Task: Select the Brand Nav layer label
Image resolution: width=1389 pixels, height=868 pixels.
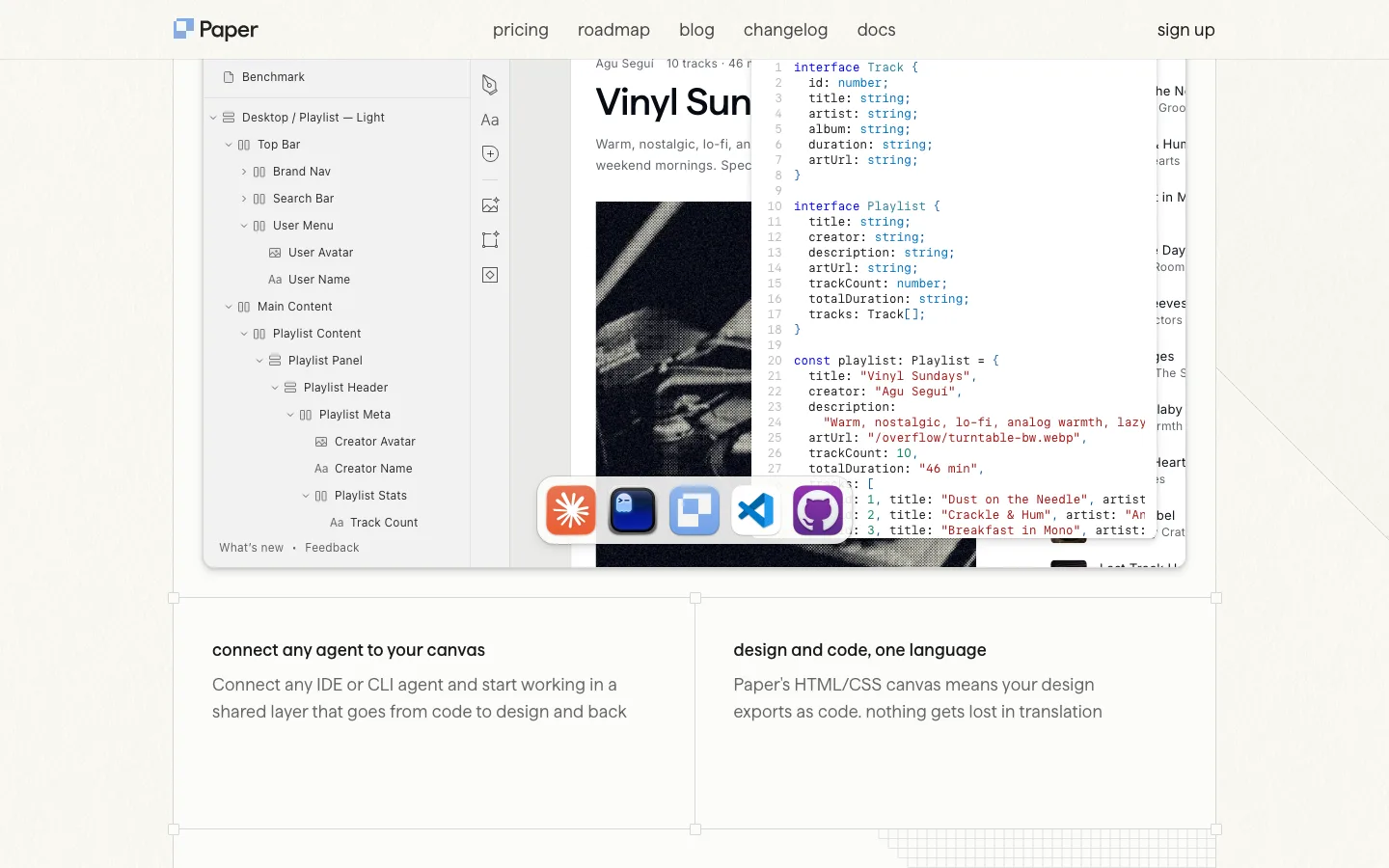Action: (301, 172)
